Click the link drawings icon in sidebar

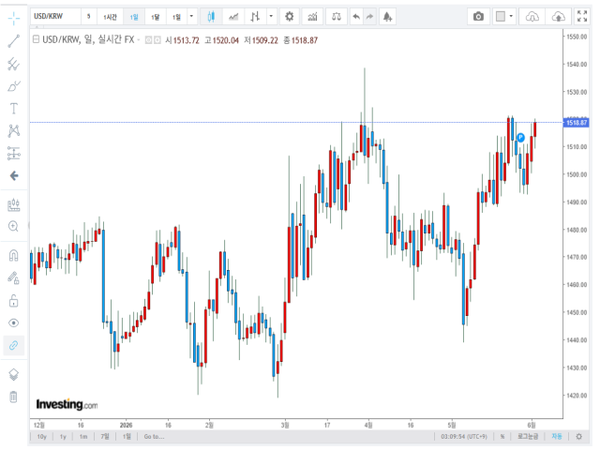[14, 346]
